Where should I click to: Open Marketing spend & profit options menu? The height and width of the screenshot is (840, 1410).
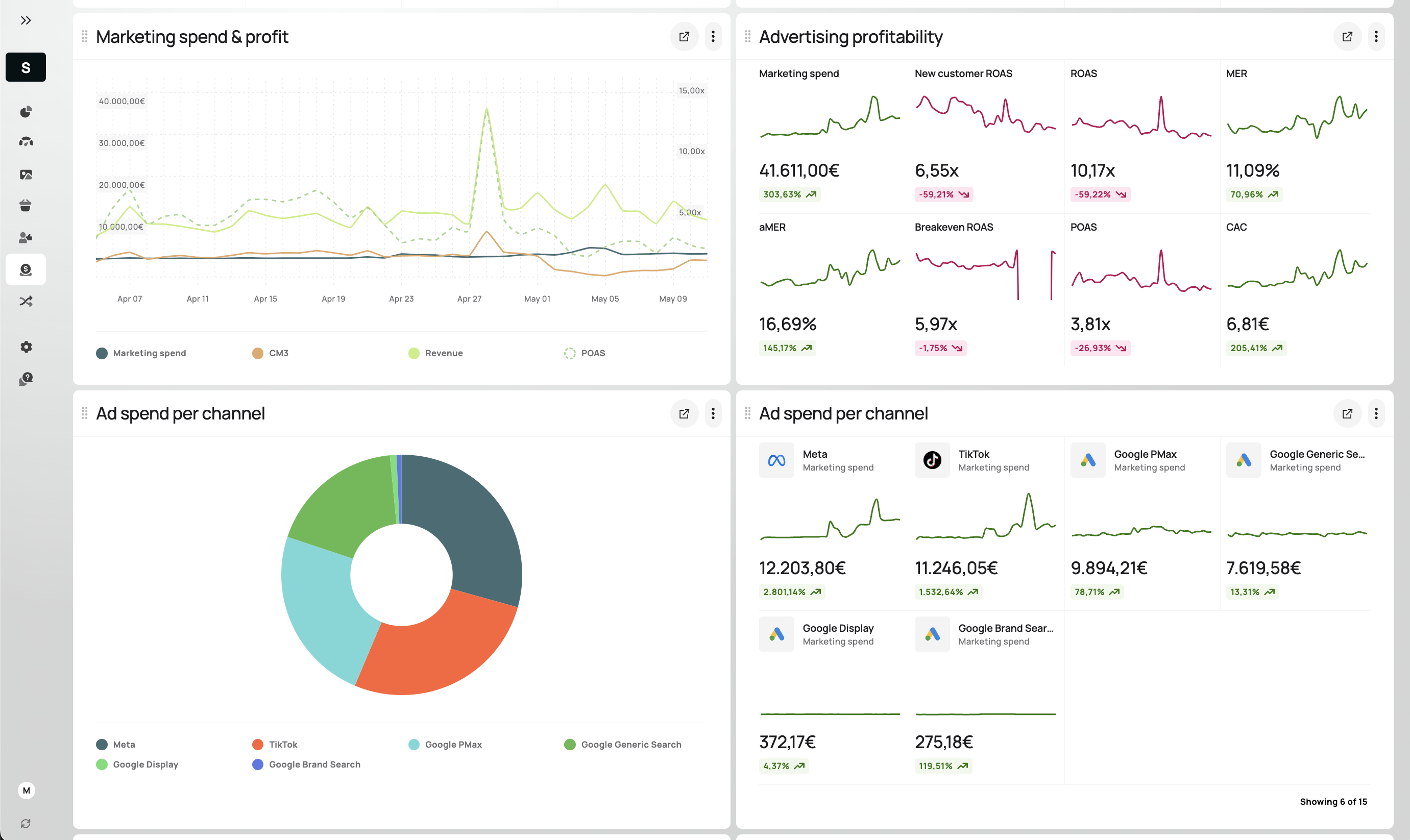coord(713,37)
